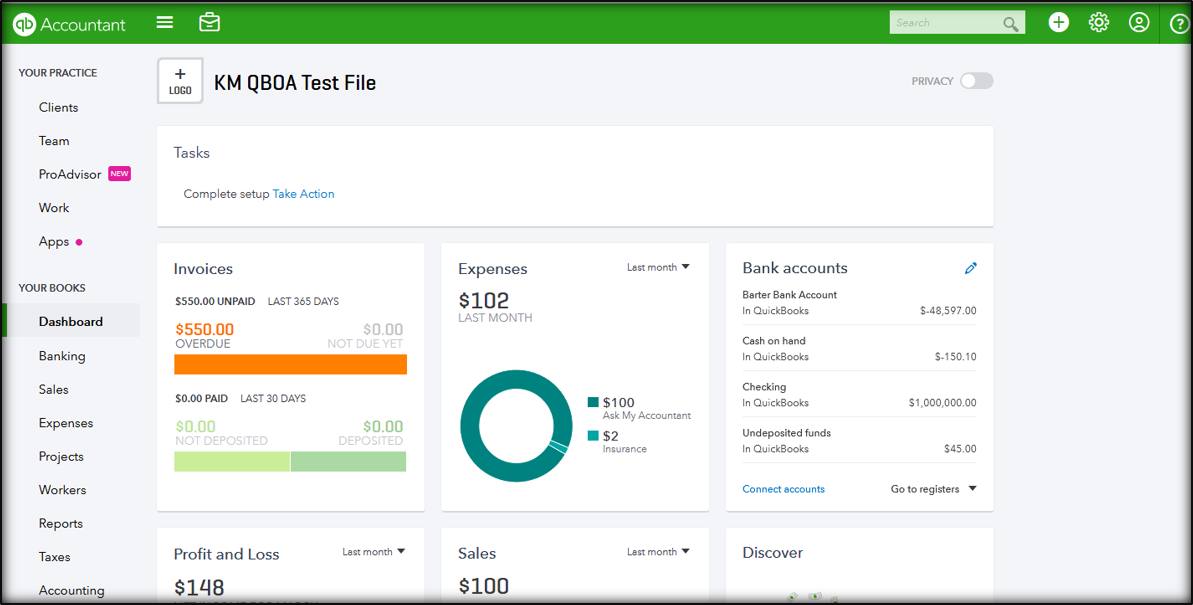Click the Discover card heading
Viewport: 1193px width, 605px height.
point(772,553)
